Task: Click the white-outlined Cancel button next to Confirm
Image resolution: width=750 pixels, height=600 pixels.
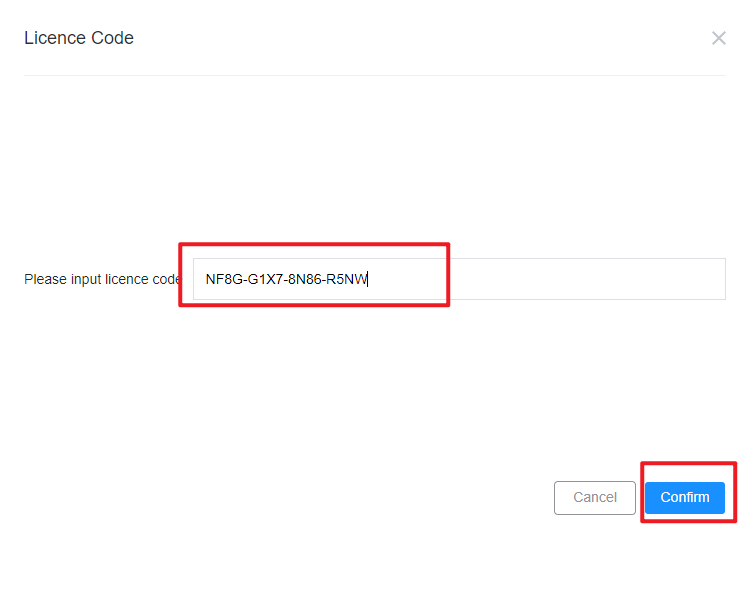Action: (x=595, y=498)
